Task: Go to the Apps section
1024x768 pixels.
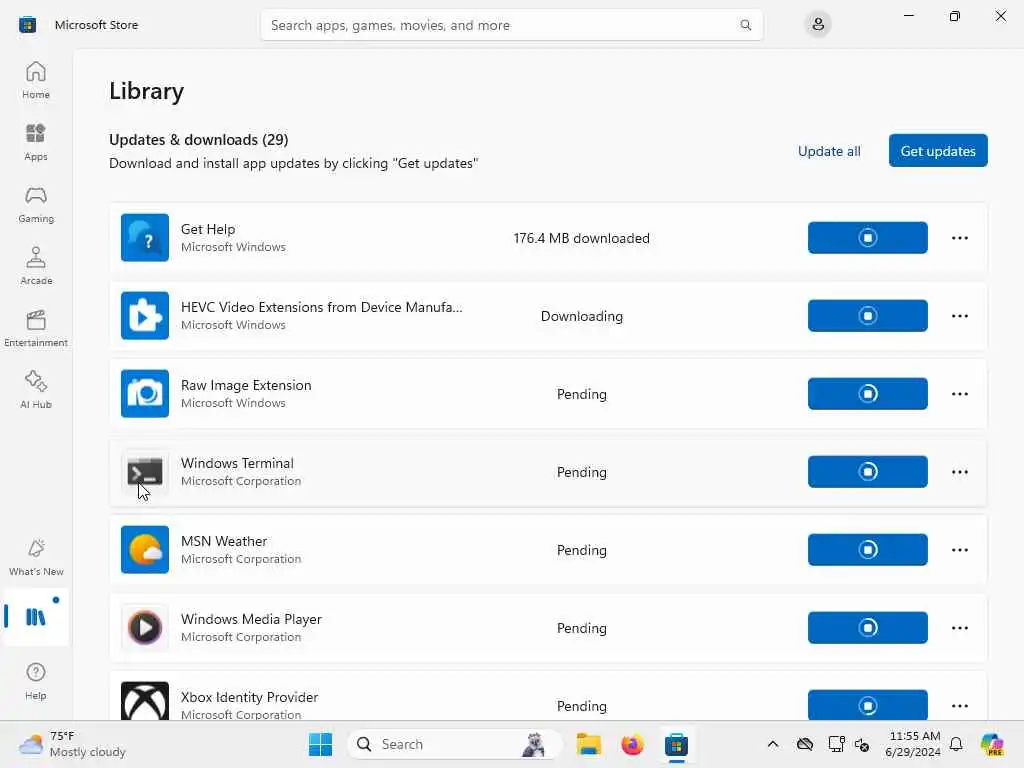Action: point(36,142)
